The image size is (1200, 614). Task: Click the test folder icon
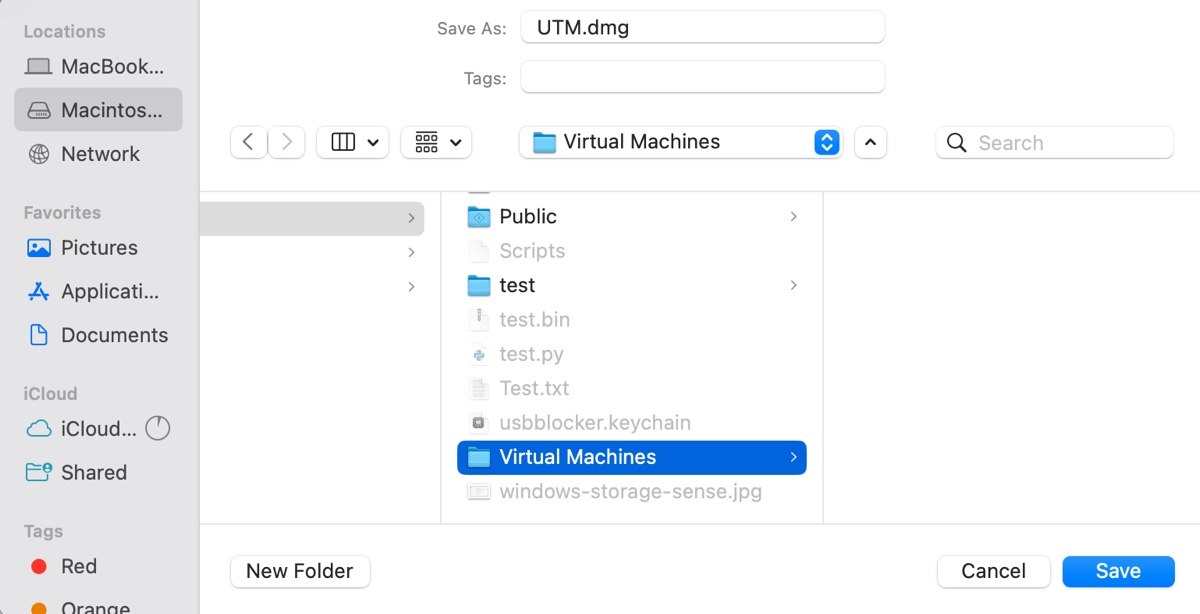[479, 285]
